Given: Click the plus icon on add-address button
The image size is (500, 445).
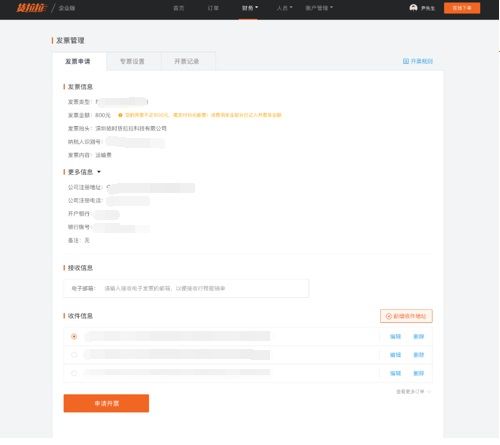Looking at the screenshot, I should point(388,316).
